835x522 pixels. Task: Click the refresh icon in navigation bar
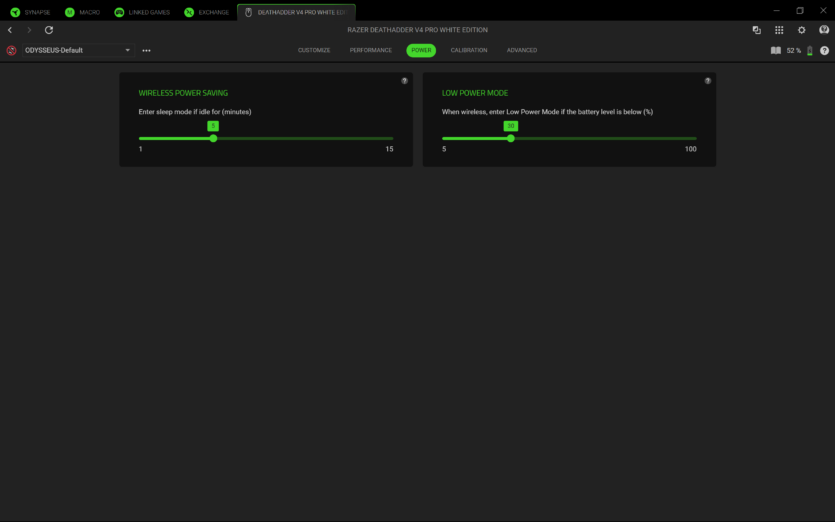(49, 30)
